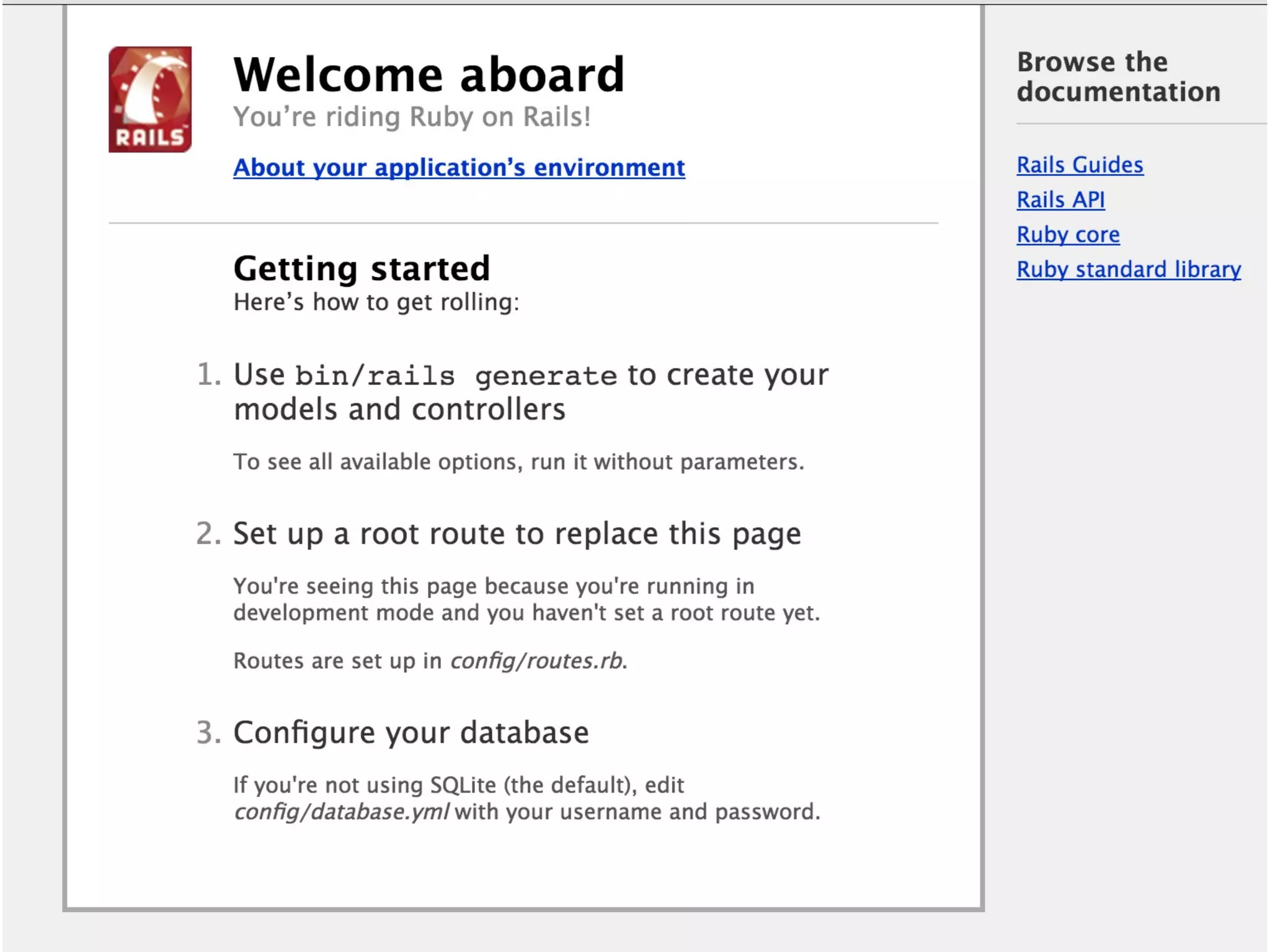
Task: Click Here's how to get rolling text
Action: (376, 302)
